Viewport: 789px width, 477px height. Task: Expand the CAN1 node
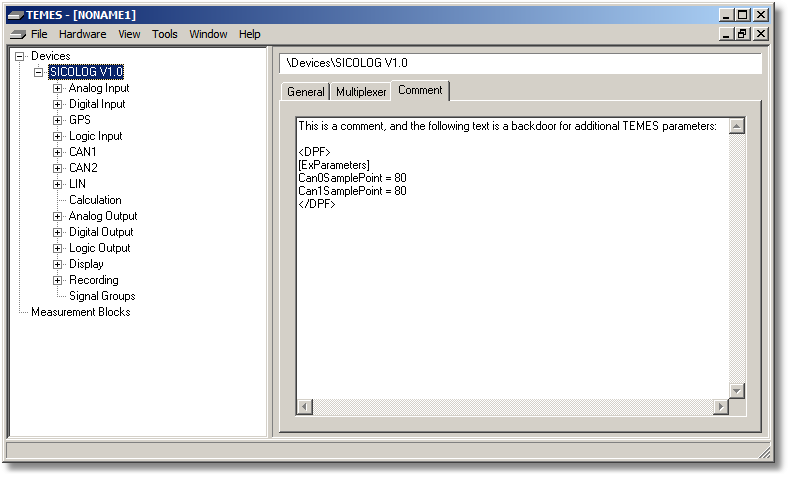point(57,152)
